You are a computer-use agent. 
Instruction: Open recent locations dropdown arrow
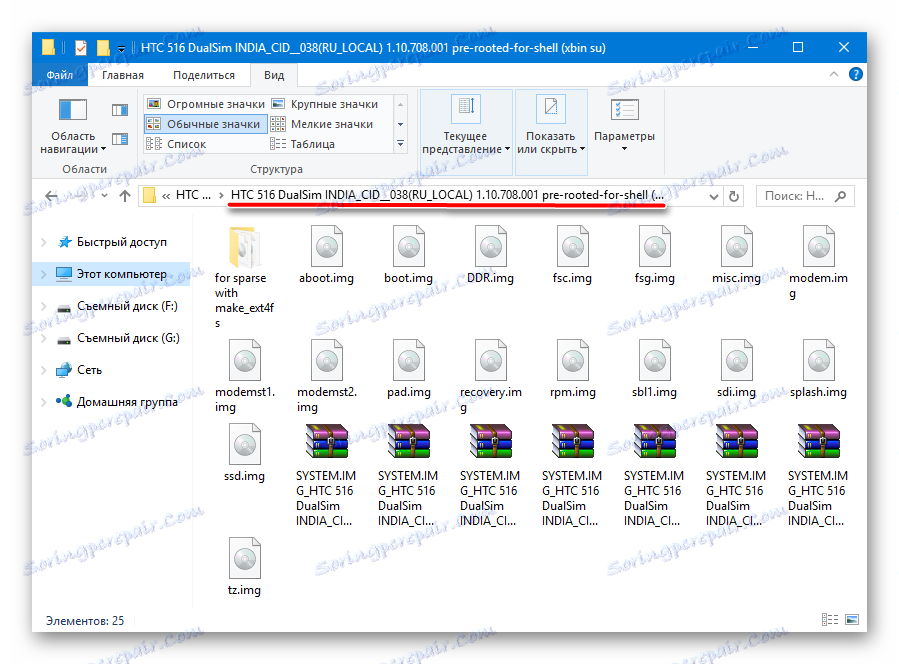[104, 196]
